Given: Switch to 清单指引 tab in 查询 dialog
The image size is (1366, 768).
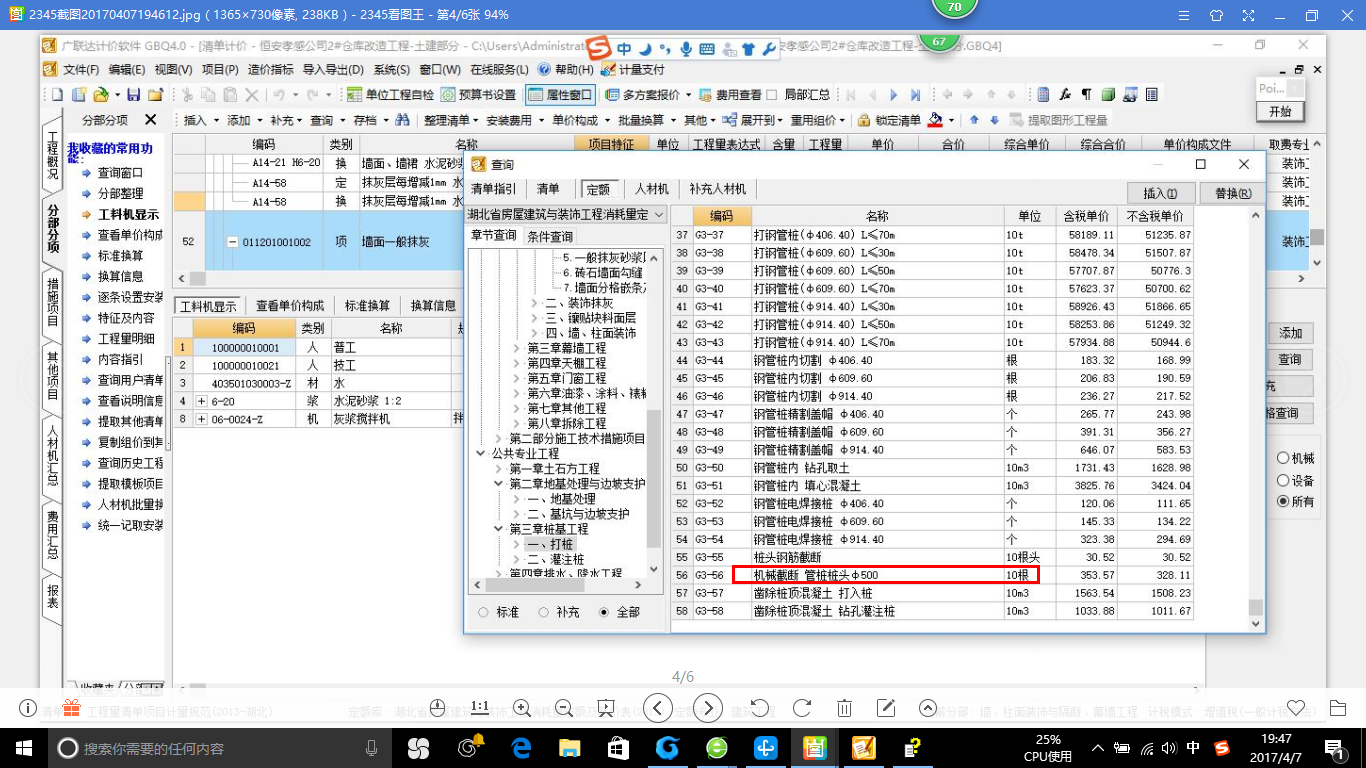Looking at the screenshot, I should click(494, 189).
